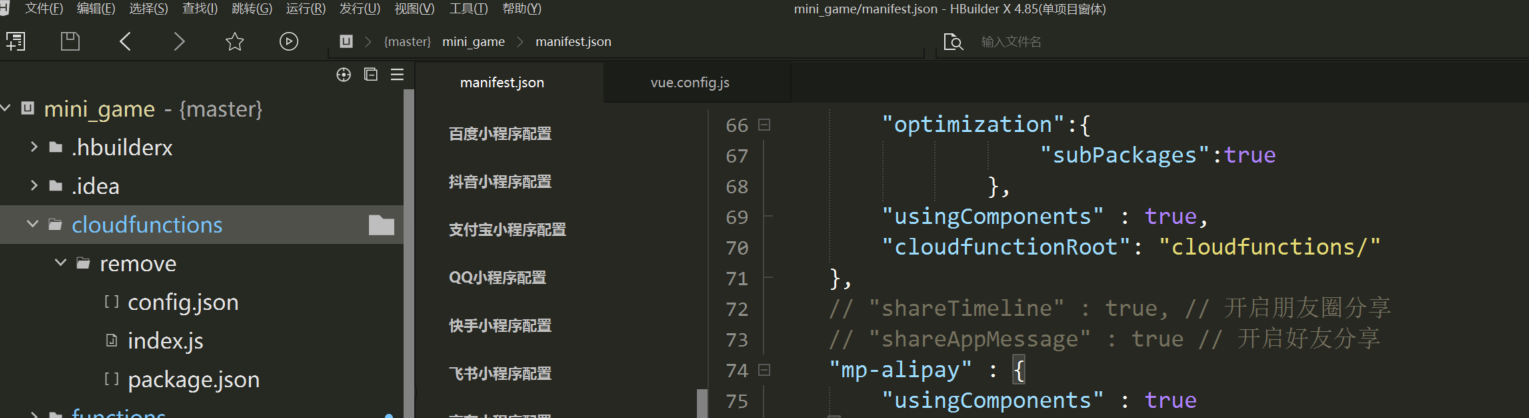Open the 运行(R) menu
Viewport: 1529px width, 418px height.
[x=305, y=9]
